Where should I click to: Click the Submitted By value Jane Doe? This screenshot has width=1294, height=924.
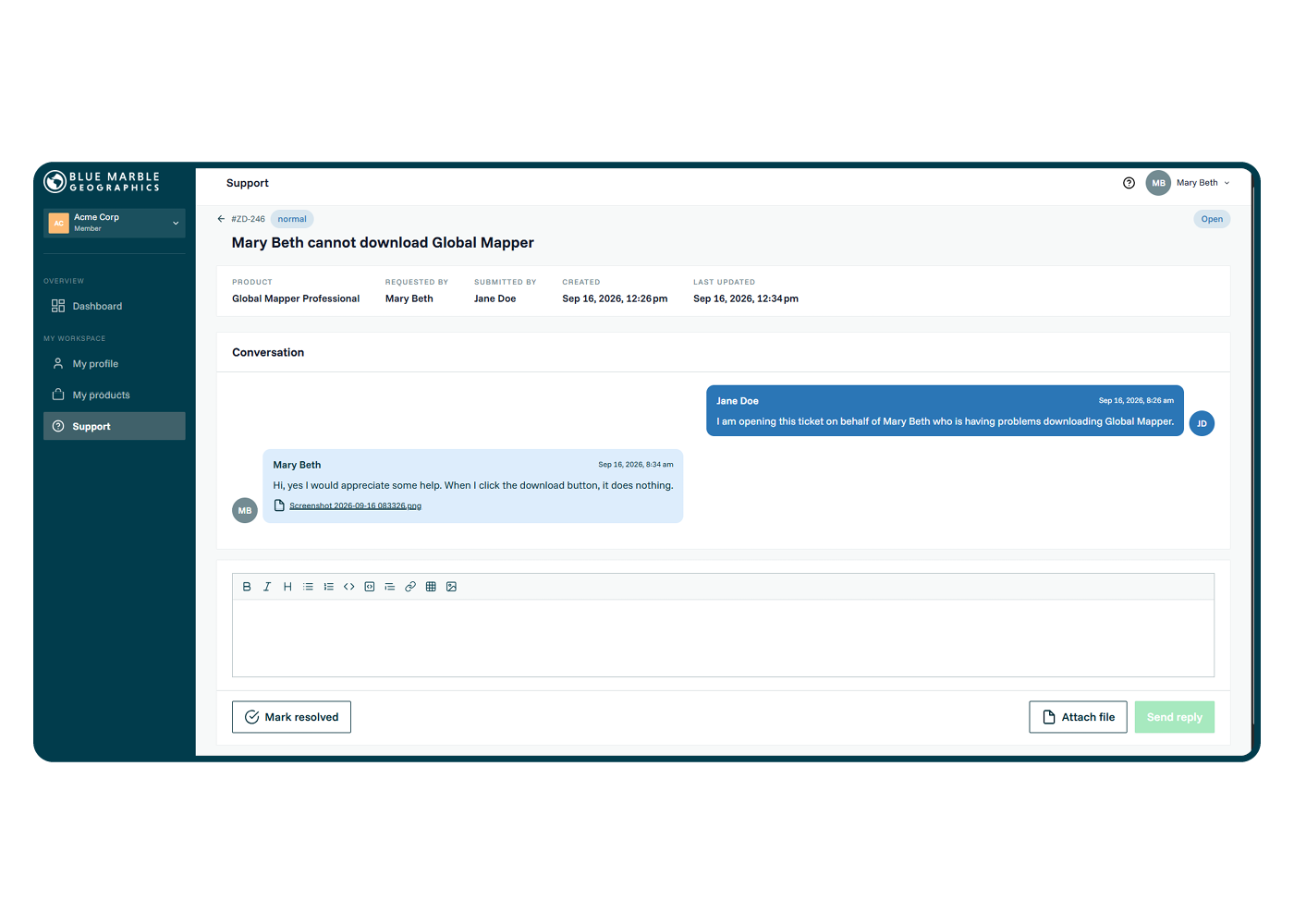pos(495,298)
